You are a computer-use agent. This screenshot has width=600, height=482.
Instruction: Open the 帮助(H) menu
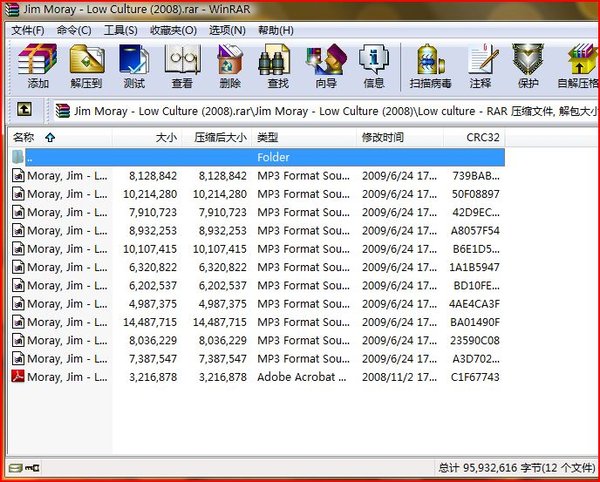pos(276,30)
